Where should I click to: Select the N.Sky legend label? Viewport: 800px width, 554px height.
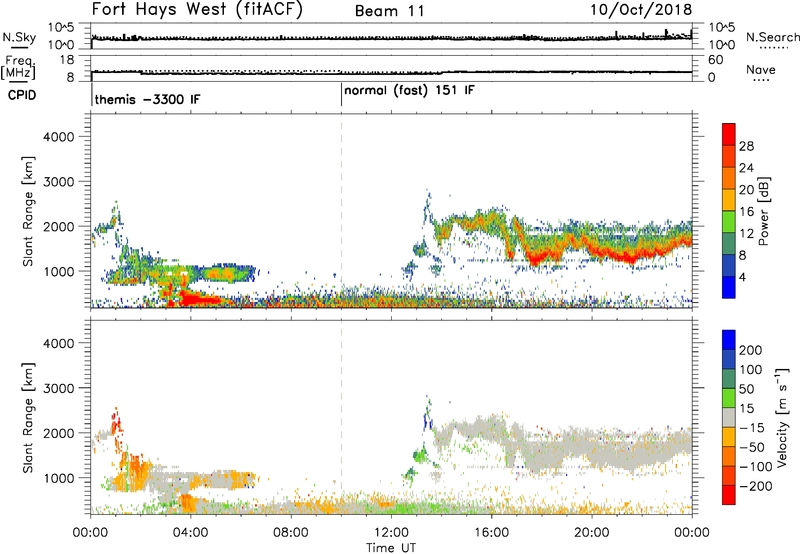tap(19, 37)
